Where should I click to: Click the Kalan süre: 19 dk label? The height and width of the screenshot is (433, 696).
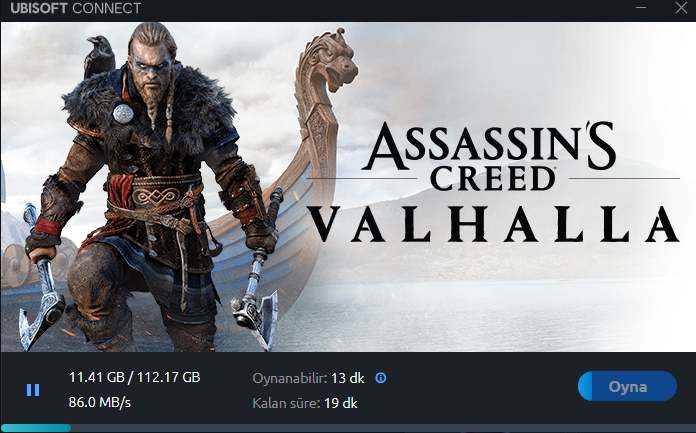(x=305, y=403)
